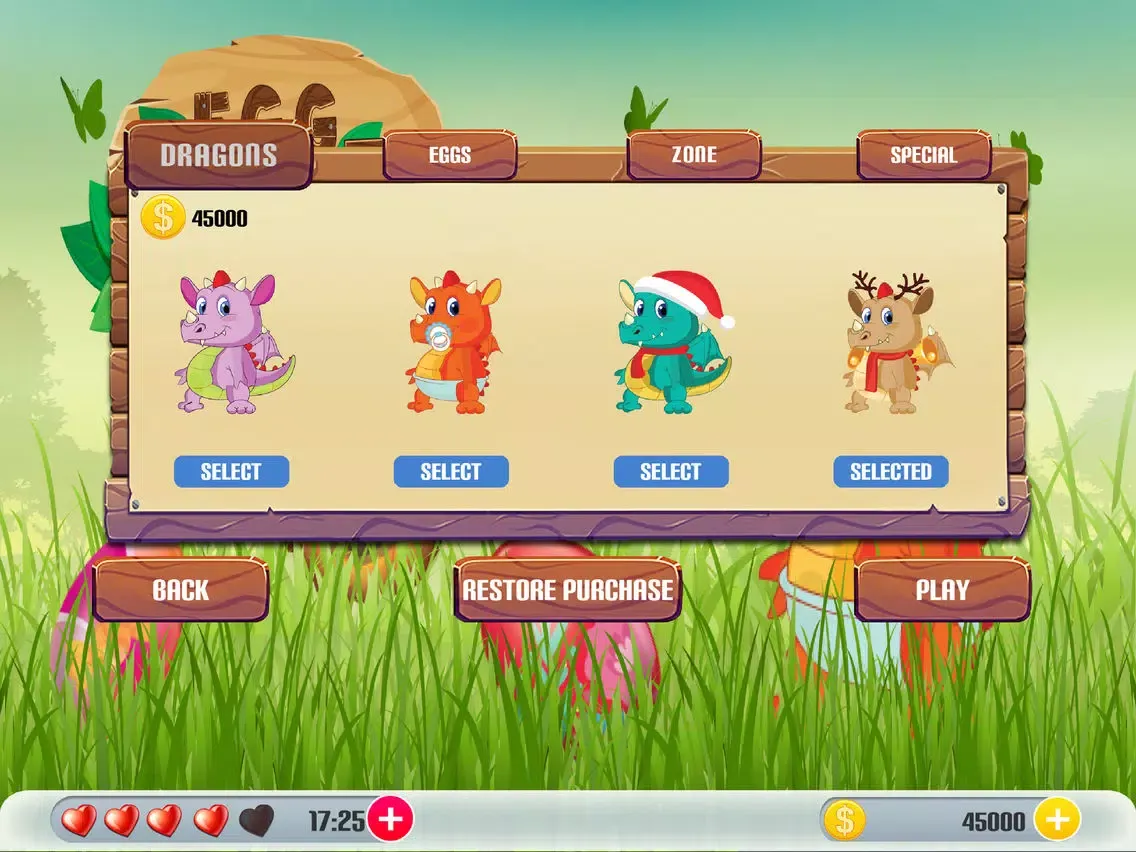The image size is (1136, 852).
Task: Click the fourth red heart life
Action: 211,820
